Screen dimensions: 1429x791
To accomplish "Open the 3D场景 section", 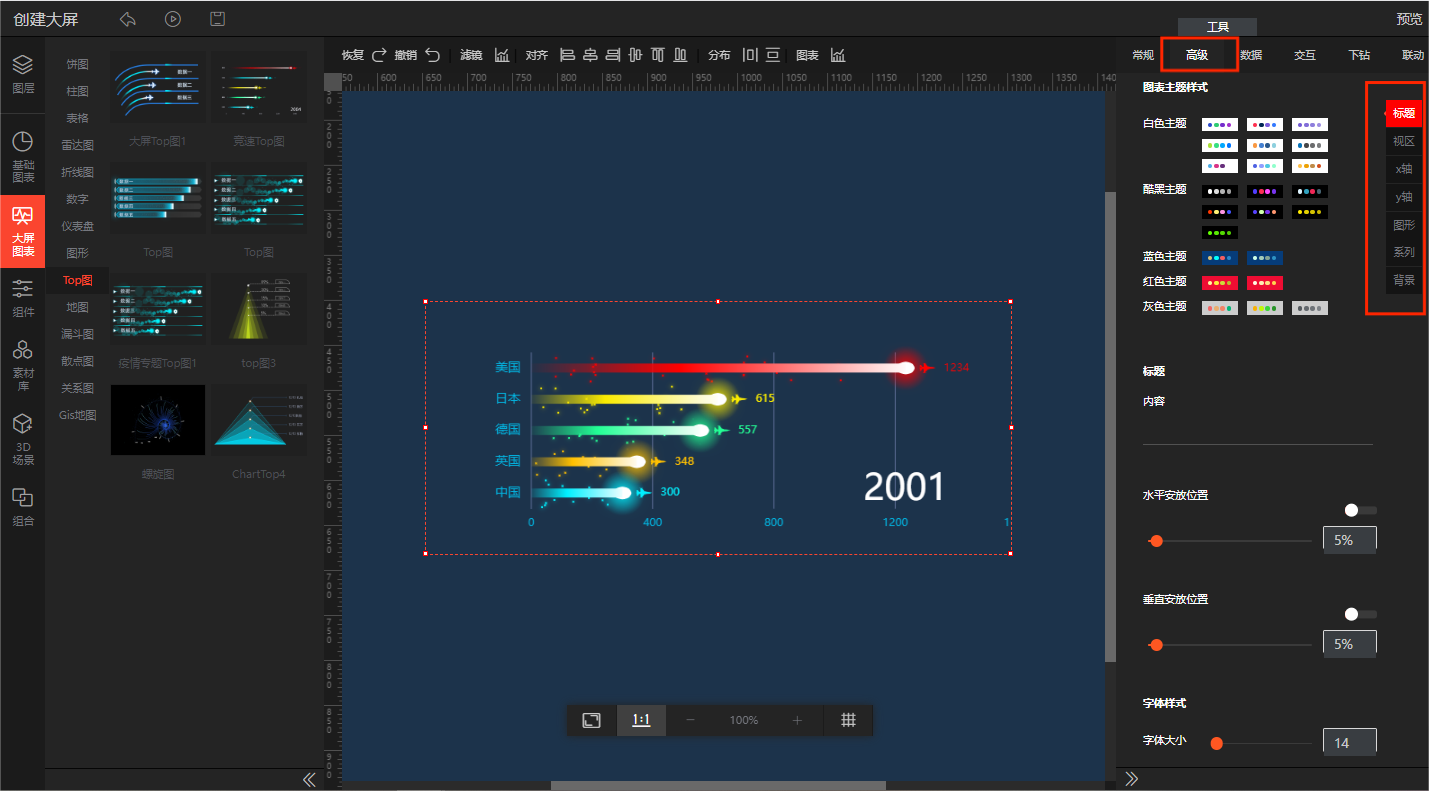I will tap(22, 440).
